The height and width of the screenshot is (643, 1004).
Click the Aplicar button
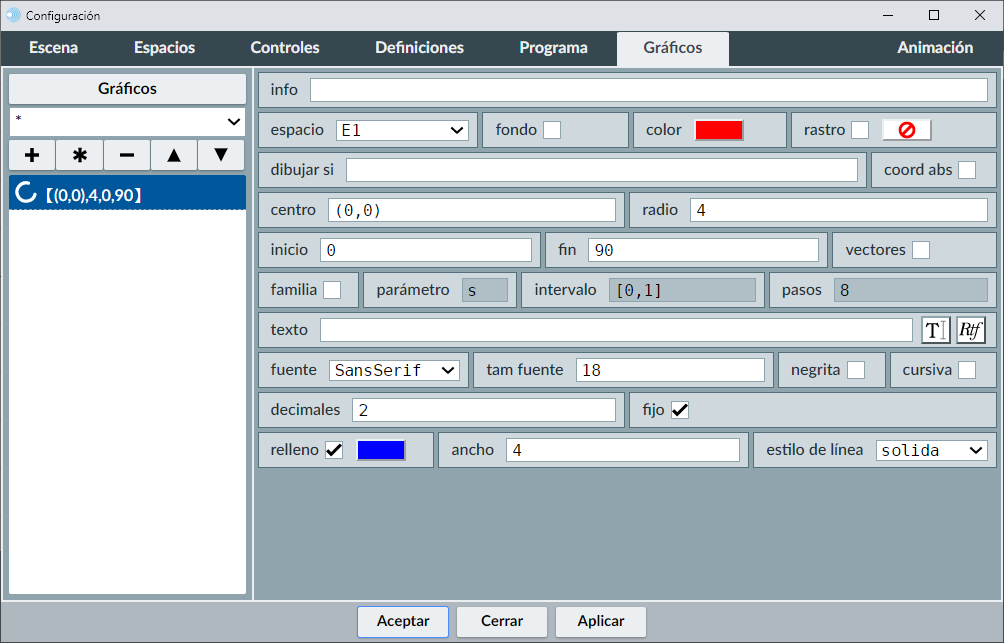tap(601, 621)
